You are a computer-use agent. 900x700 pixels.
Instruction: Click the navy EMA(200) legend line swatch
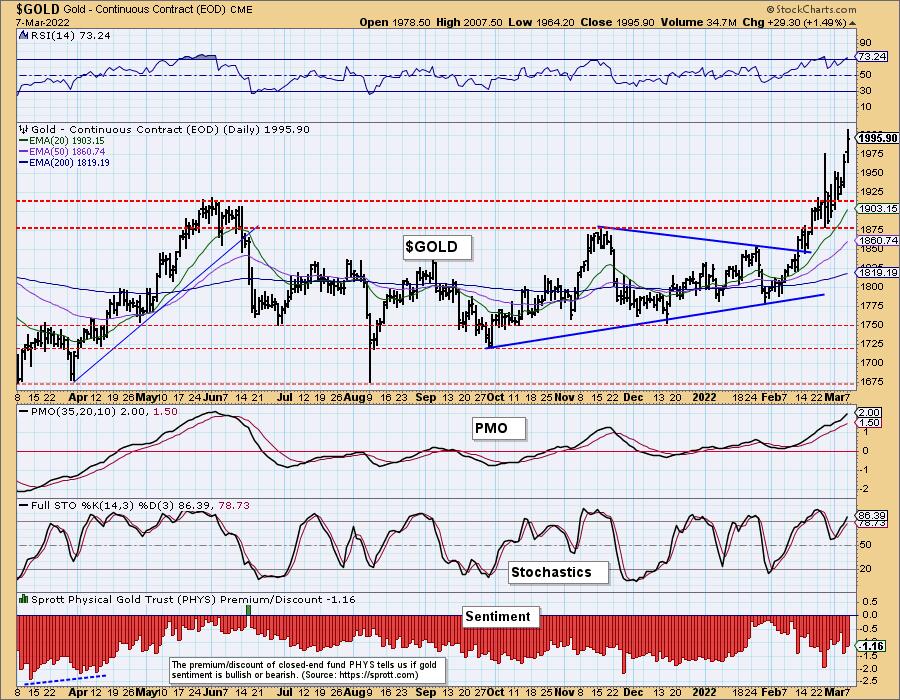(x=24, y=162)
